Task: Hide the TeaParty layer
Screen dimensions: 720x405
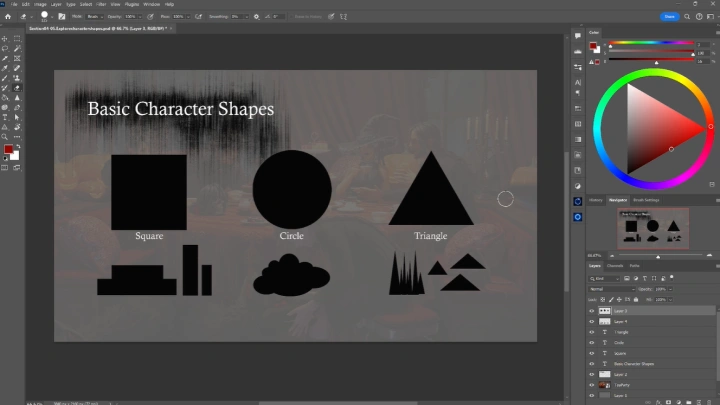Action: tap(591, 385)
